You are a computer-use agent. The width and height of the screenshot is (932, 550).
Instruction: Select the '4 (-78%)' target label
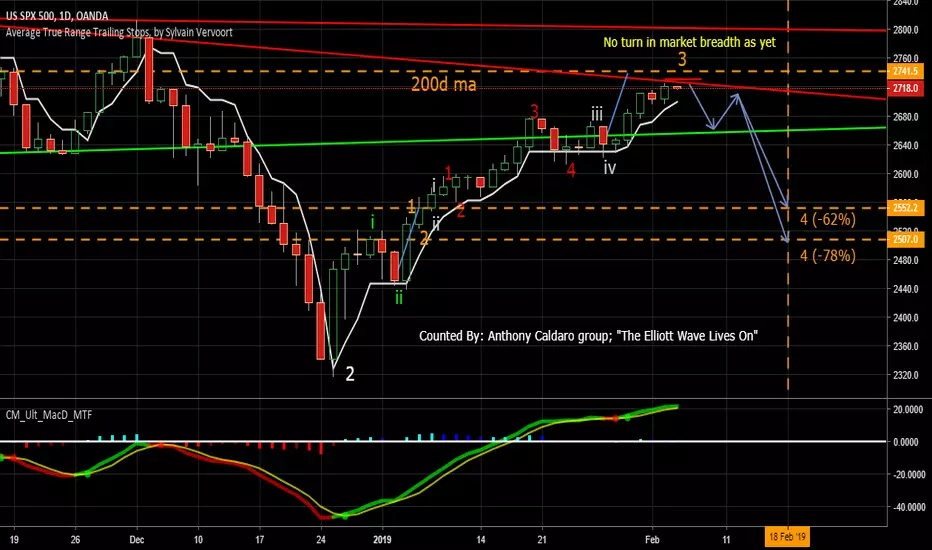click(x=827, y=256)
